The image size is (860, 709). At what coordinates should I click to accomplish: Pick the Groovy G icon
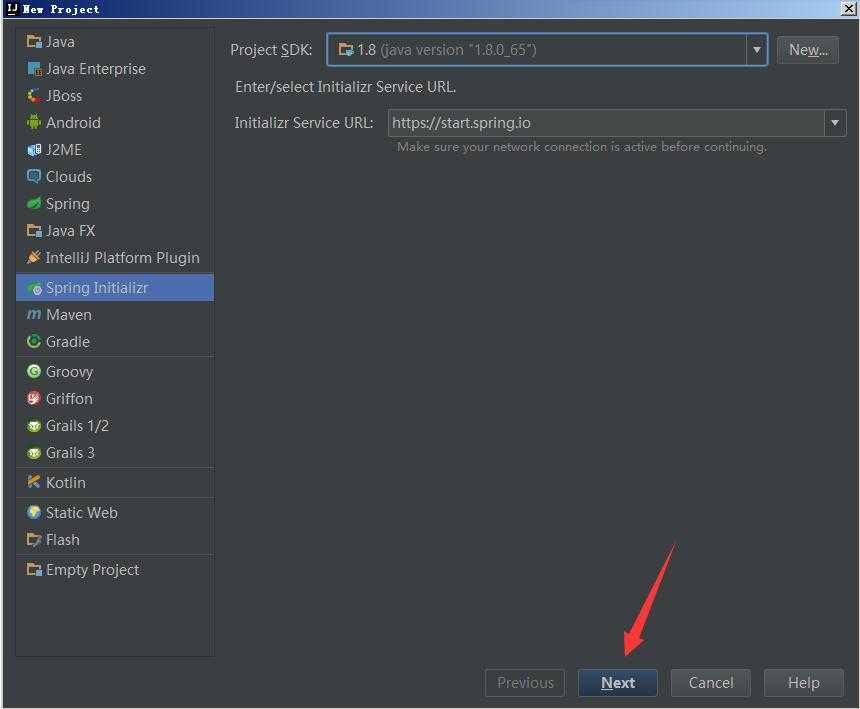pyautogui.click(x=34, y=371)
